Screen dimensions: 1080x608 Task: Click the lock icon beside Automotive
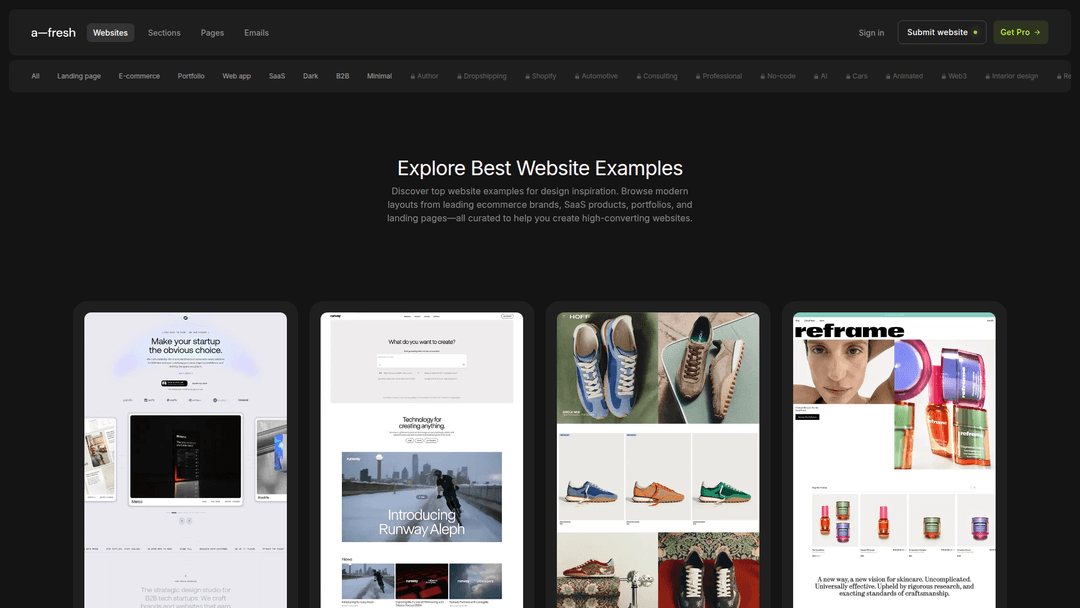577,76
